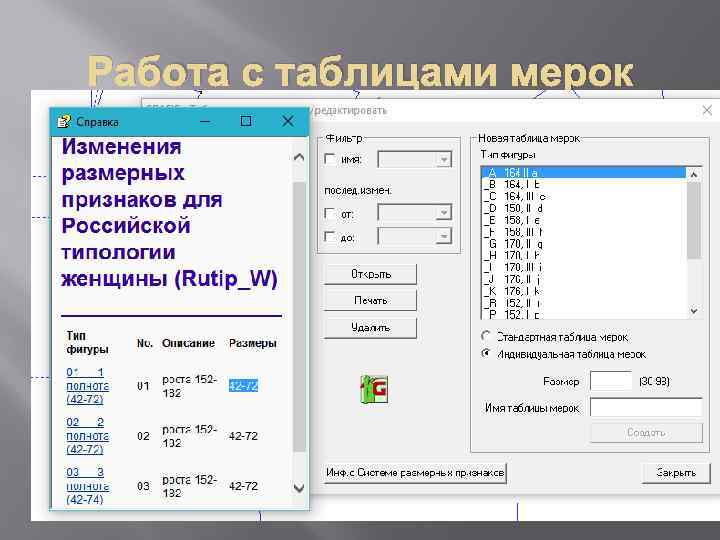This screenshot has height=540, width=720.
Task: Open the '03 3 полнота (42-74)' link
Action: tap(87, 486)
